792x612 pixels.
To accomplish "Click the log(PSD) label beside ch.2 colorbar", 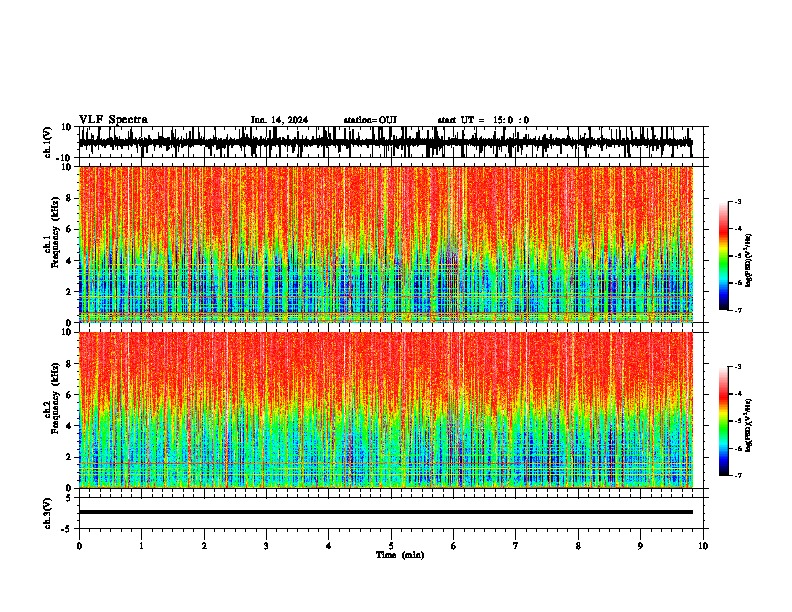I will coord(748,425).
